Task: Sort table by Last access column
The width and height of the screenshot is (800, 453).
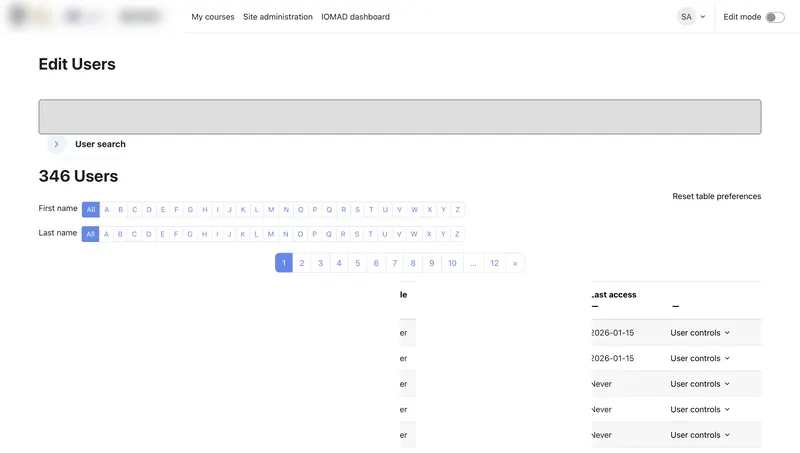Action: [x=614, y=295]
